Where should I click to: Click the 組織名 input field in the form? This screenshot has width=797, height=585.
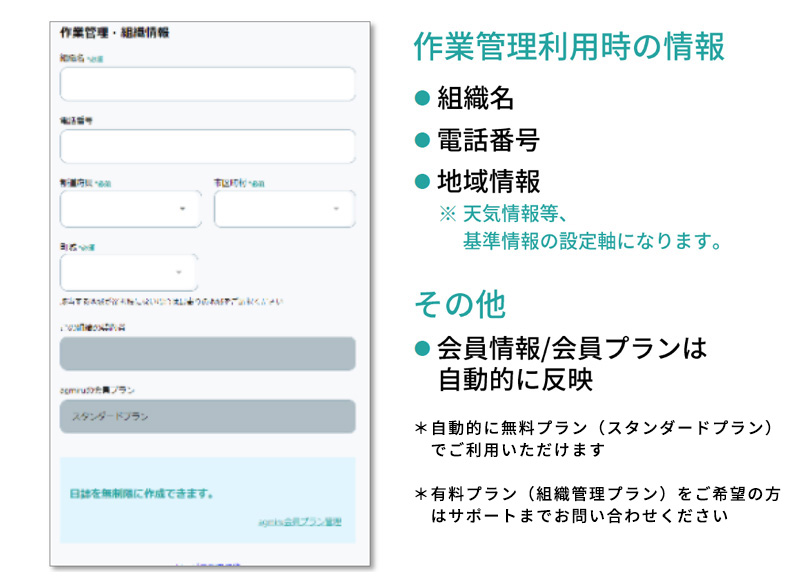[207, 84]
